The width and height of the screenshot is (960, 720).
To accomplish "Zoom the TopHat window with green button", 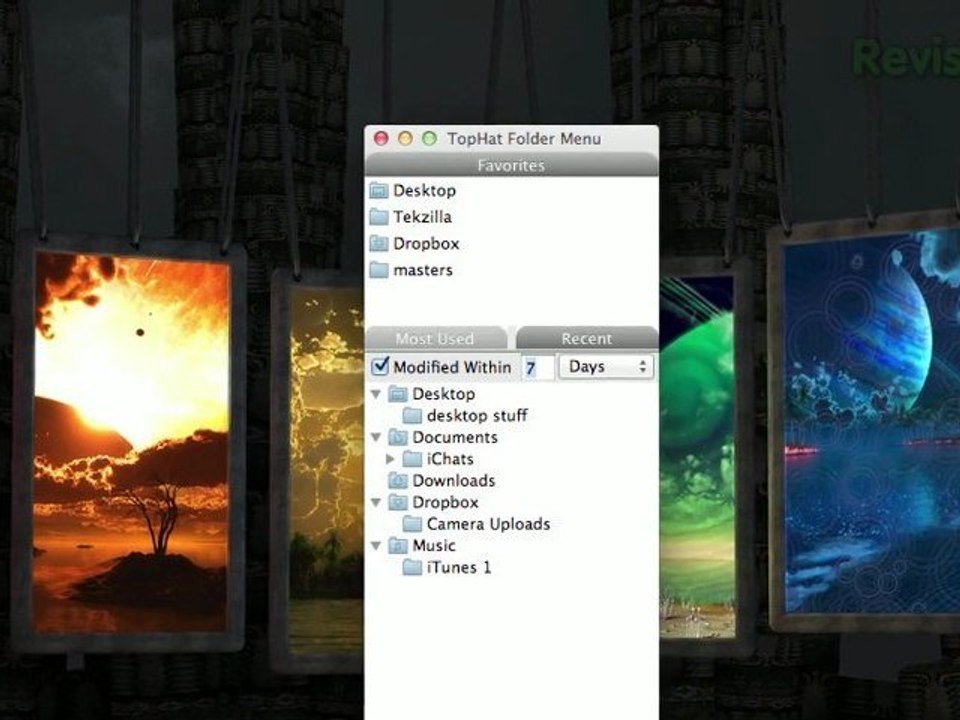I will click(430, 138).
